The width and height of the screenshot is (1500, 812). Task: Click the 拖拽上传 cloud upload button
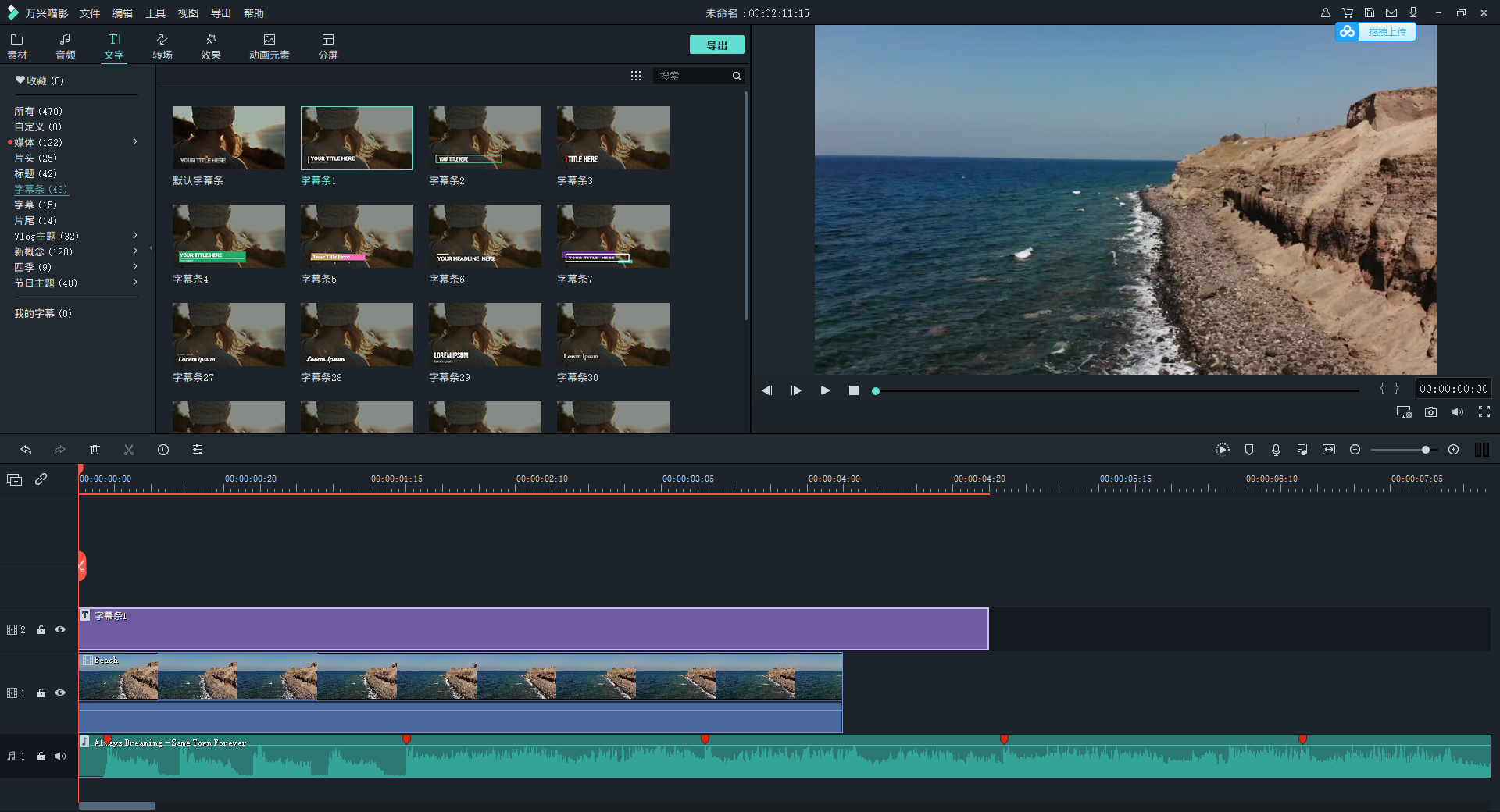click(x=1375, y=32)
